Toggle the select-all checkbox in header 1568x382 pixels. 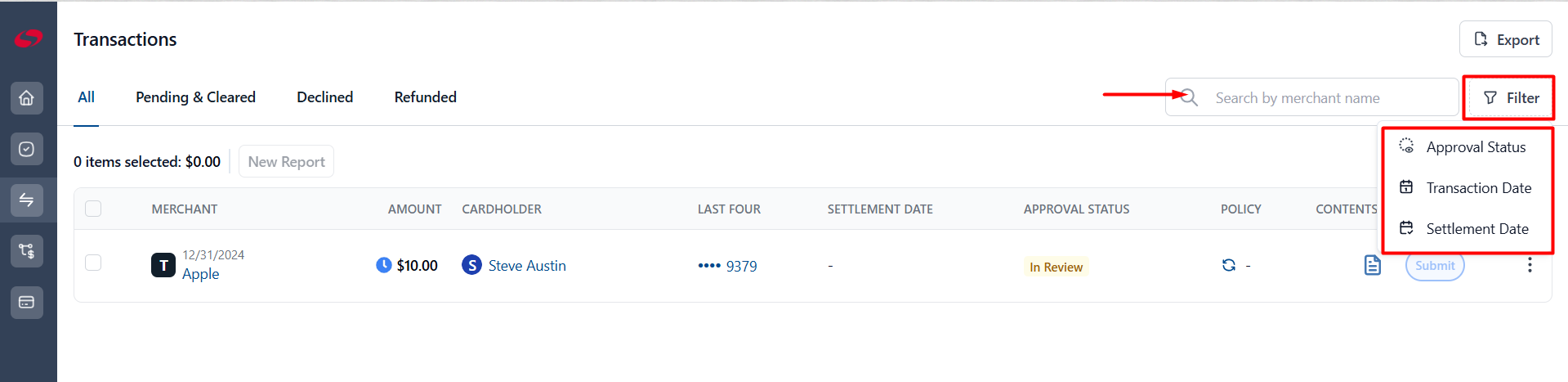(93, 209)
